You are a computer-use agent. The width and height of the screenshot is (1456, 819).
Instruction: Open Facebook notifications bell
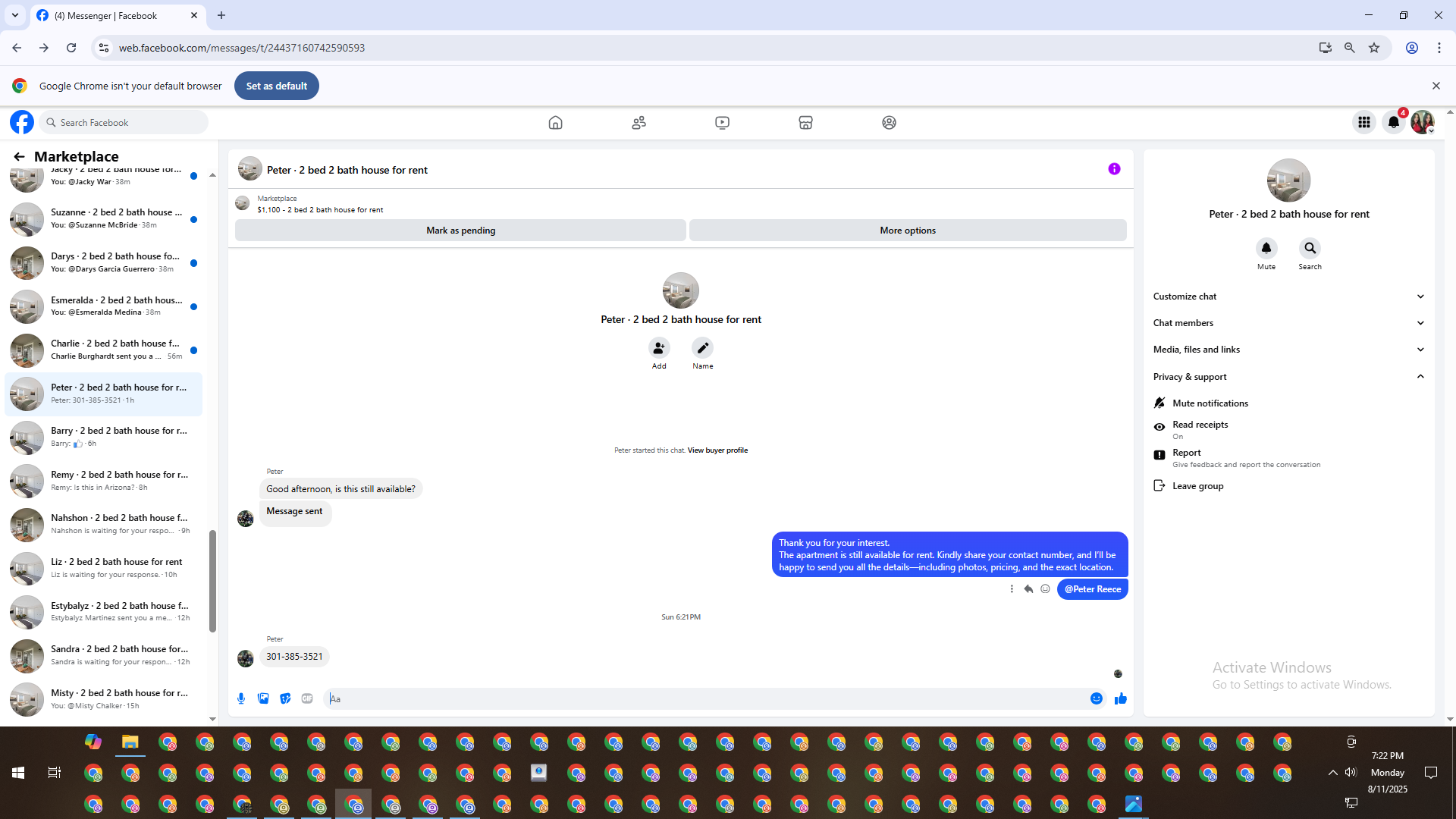click(x=1394, y=122)
